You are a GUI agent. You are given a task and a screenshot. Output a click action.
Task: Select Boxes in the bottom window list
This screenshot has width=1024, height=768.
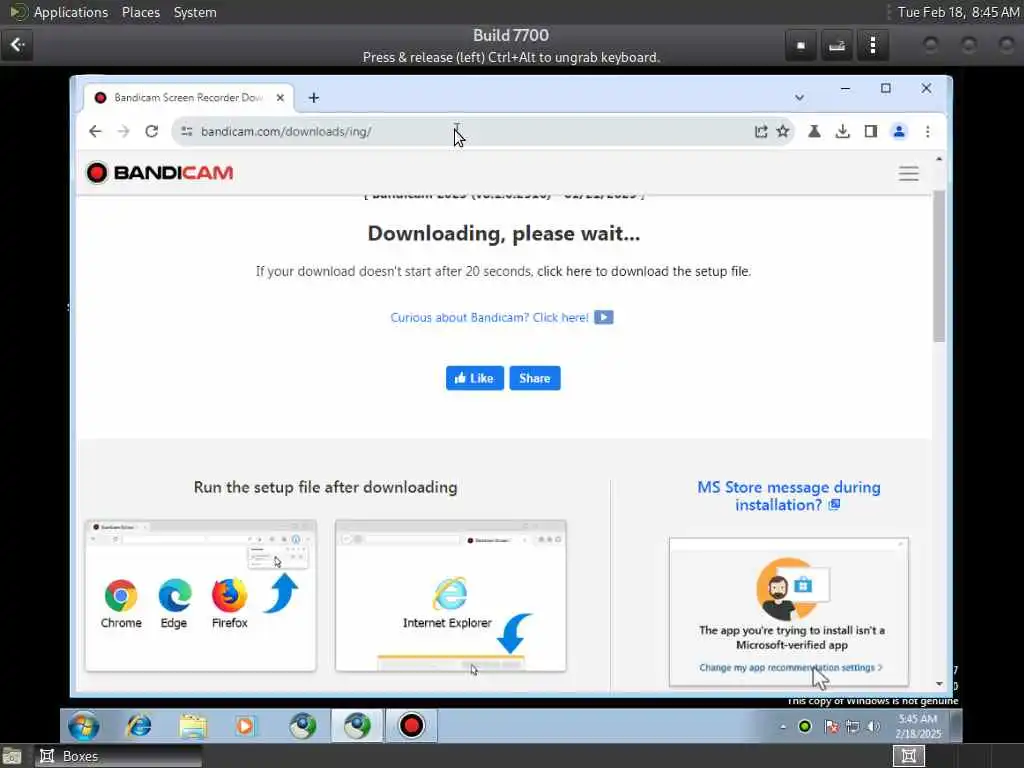pos(118,756)
